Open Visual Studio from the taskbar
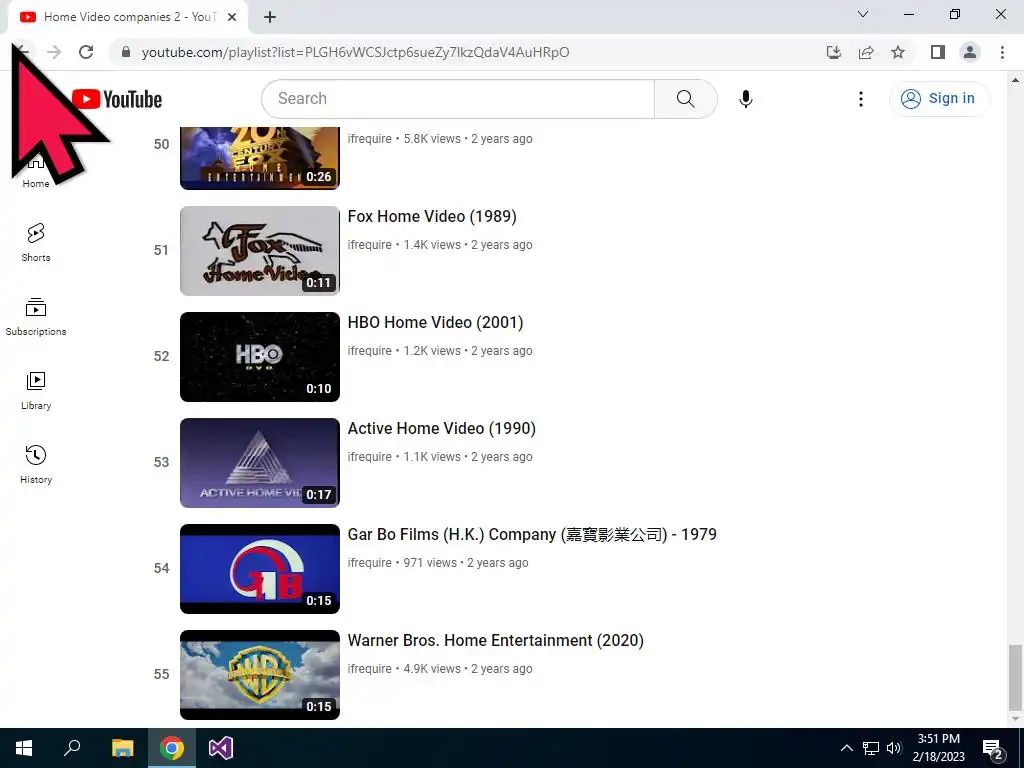 (x=221, y=748)
